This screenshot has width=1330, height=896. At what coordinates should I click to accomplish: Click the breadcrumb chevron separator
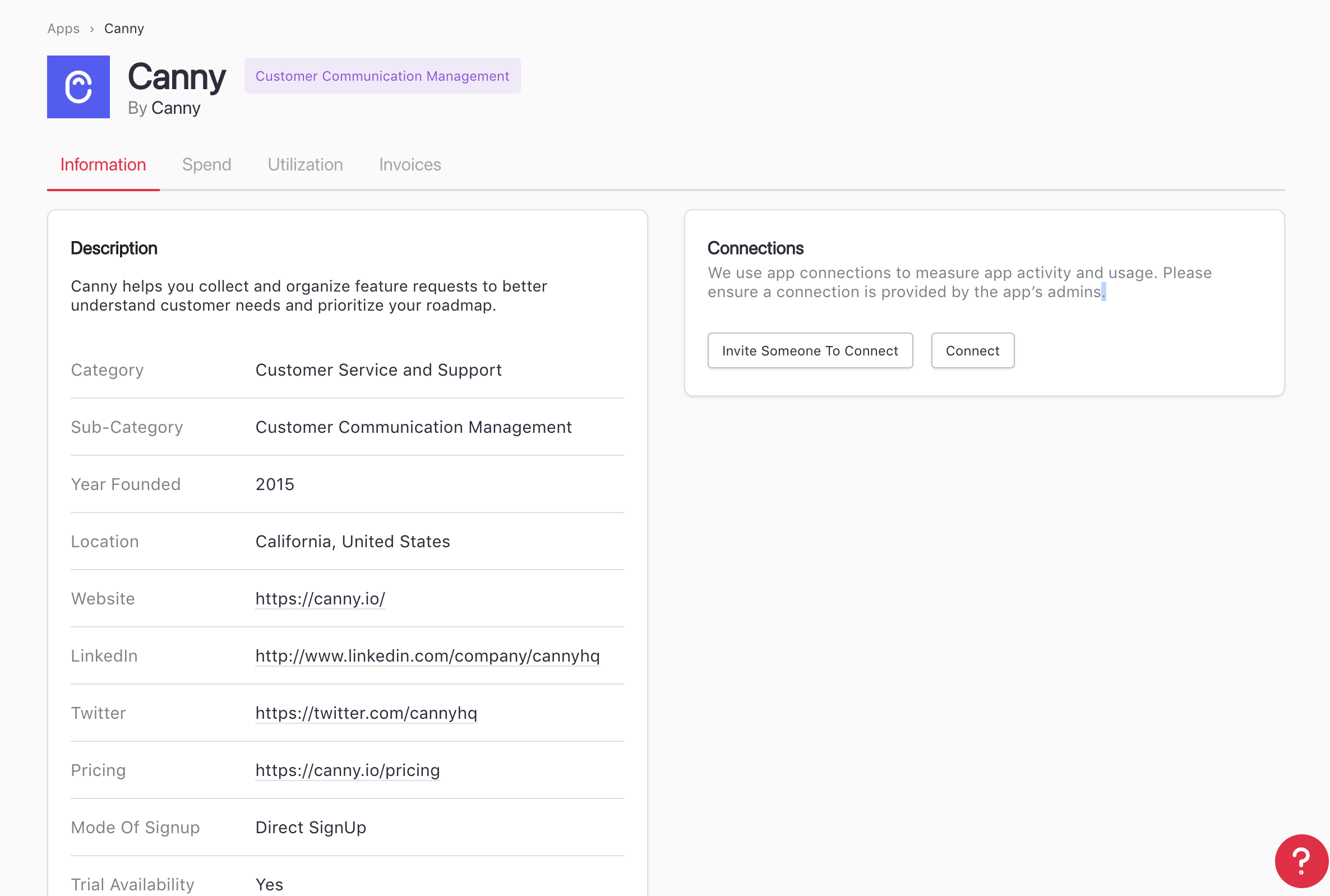pos(92,29)
